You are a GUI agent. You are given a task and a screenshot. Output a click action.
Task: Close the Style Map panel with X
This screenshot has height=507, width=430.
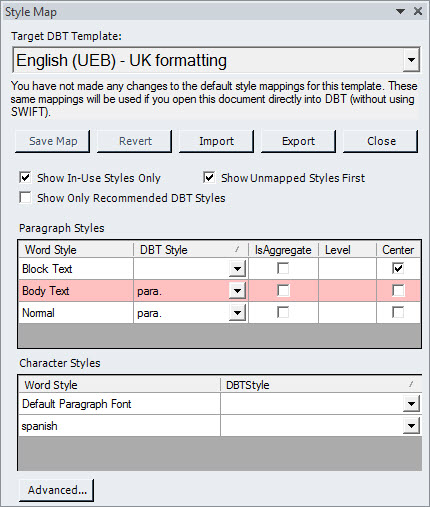coord(418,11)
